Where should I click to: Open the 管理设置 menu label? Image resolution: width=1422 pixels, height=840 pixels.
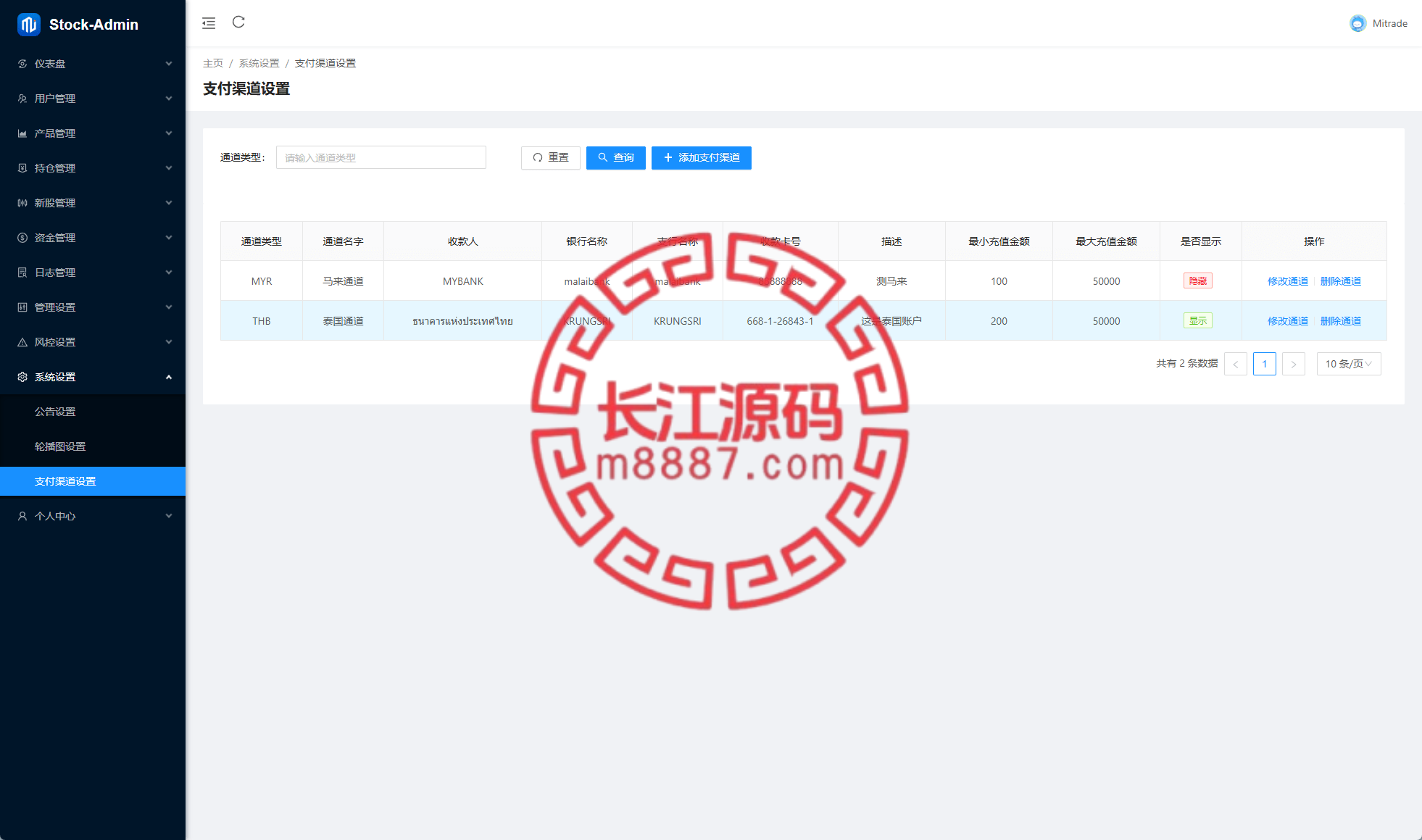pos(55,307)
